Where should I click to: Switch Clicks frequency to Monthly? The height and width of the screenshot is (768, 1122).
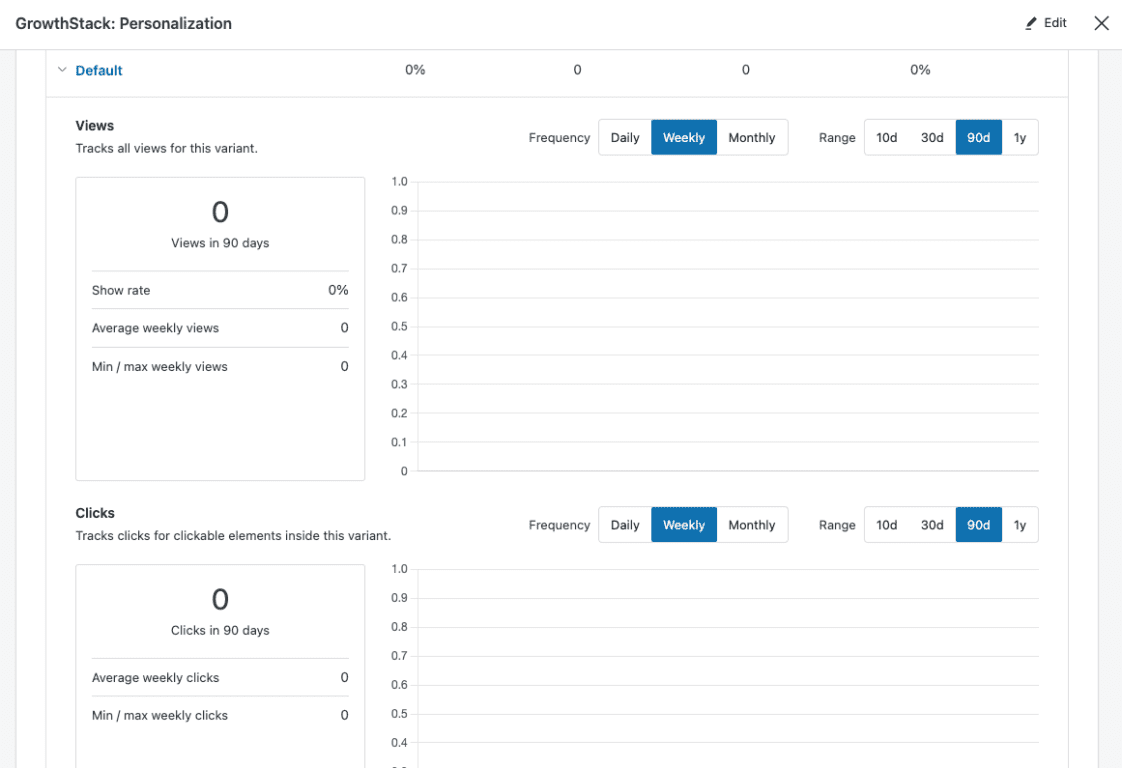(x=752, y=525)
